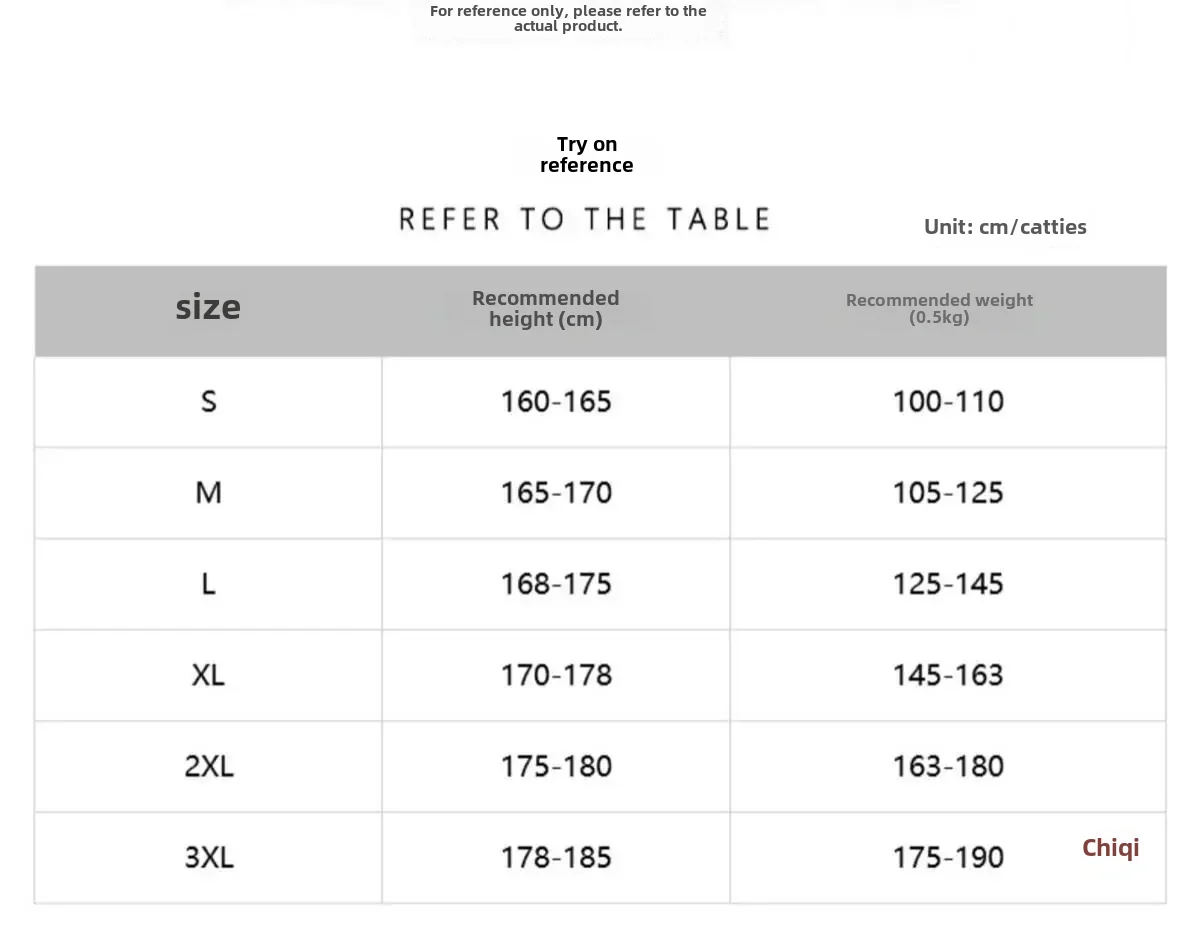
Task: Select the L size cell
Action: [208, 584]
